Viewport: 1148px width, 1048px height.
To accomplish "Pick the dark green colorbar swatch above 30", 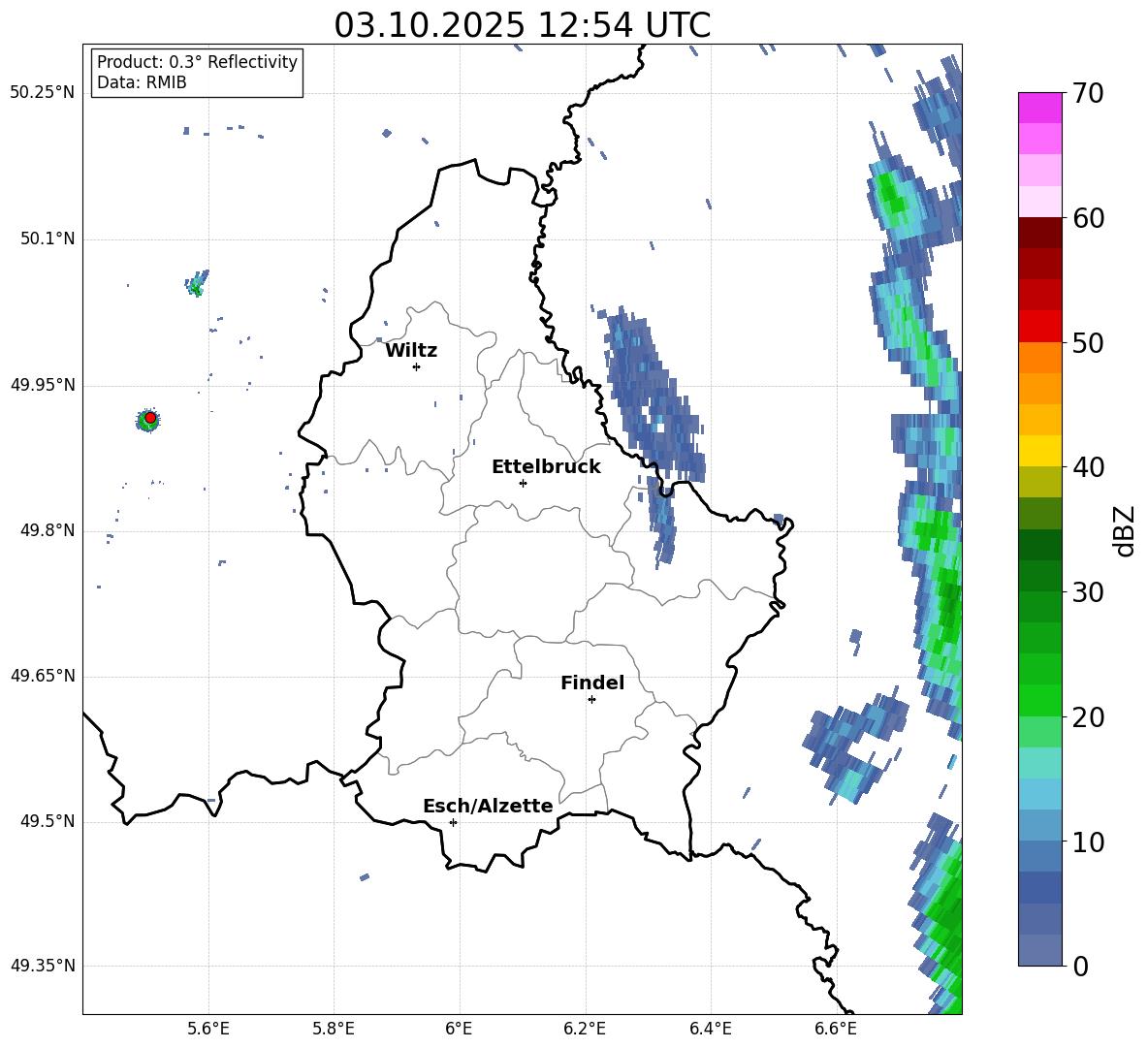I will tap(1039, 576).
